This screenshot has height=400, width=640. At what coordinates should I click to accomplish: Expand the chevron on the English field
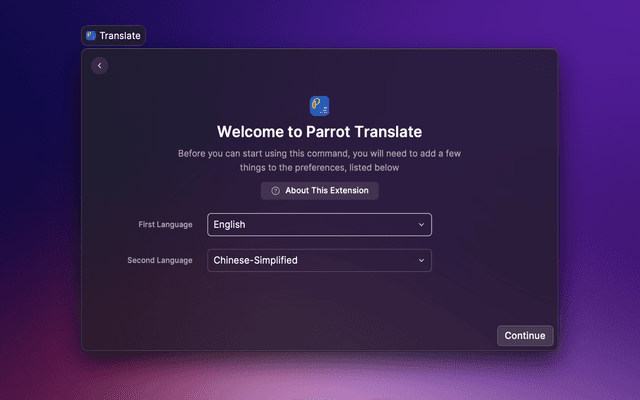[421, 225]
